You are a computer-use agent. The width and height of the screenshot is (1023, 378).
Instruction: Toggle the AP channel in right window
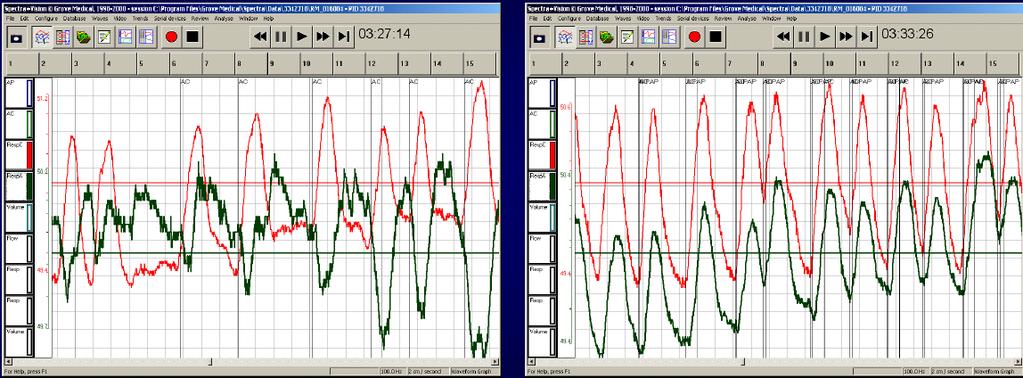[542, 93]
